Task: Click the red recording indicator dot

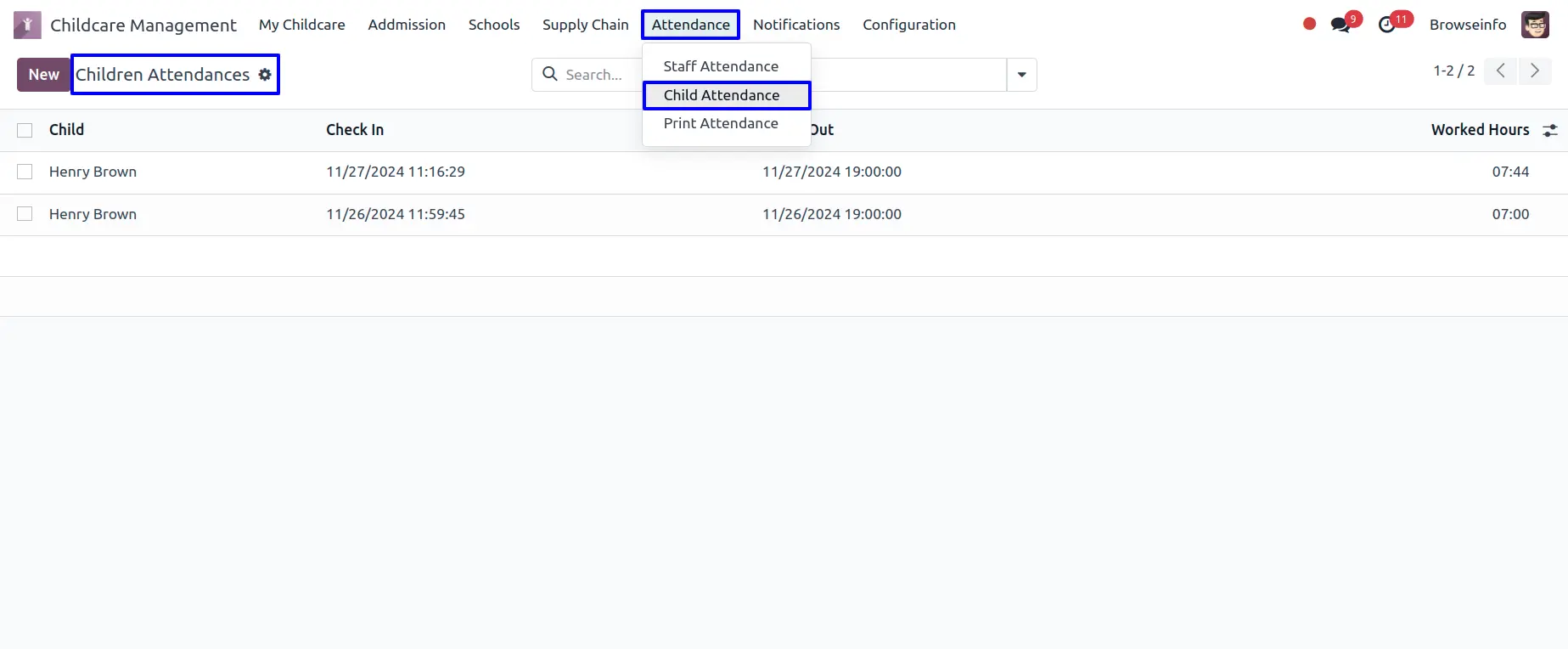Action: (1309, 24)
